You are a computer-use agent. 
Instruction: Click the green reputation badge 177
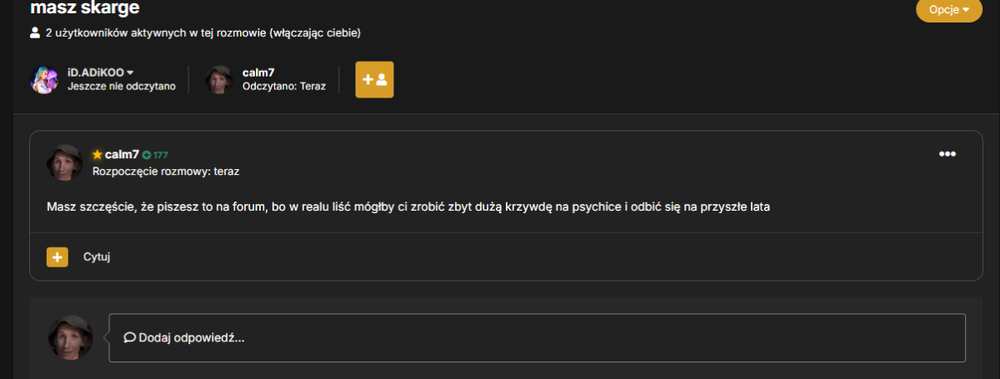[x=155, y=155]
